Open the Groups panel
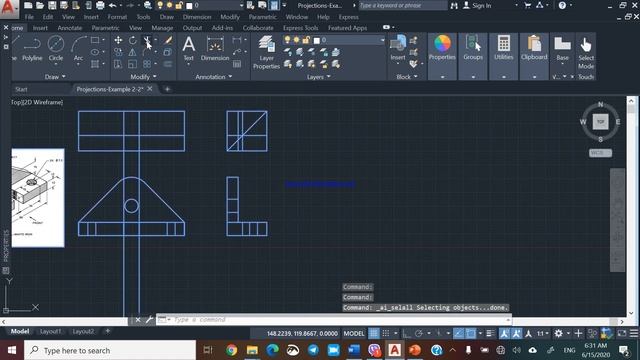This screenshot has width=640, height=360. coord(473,48)
